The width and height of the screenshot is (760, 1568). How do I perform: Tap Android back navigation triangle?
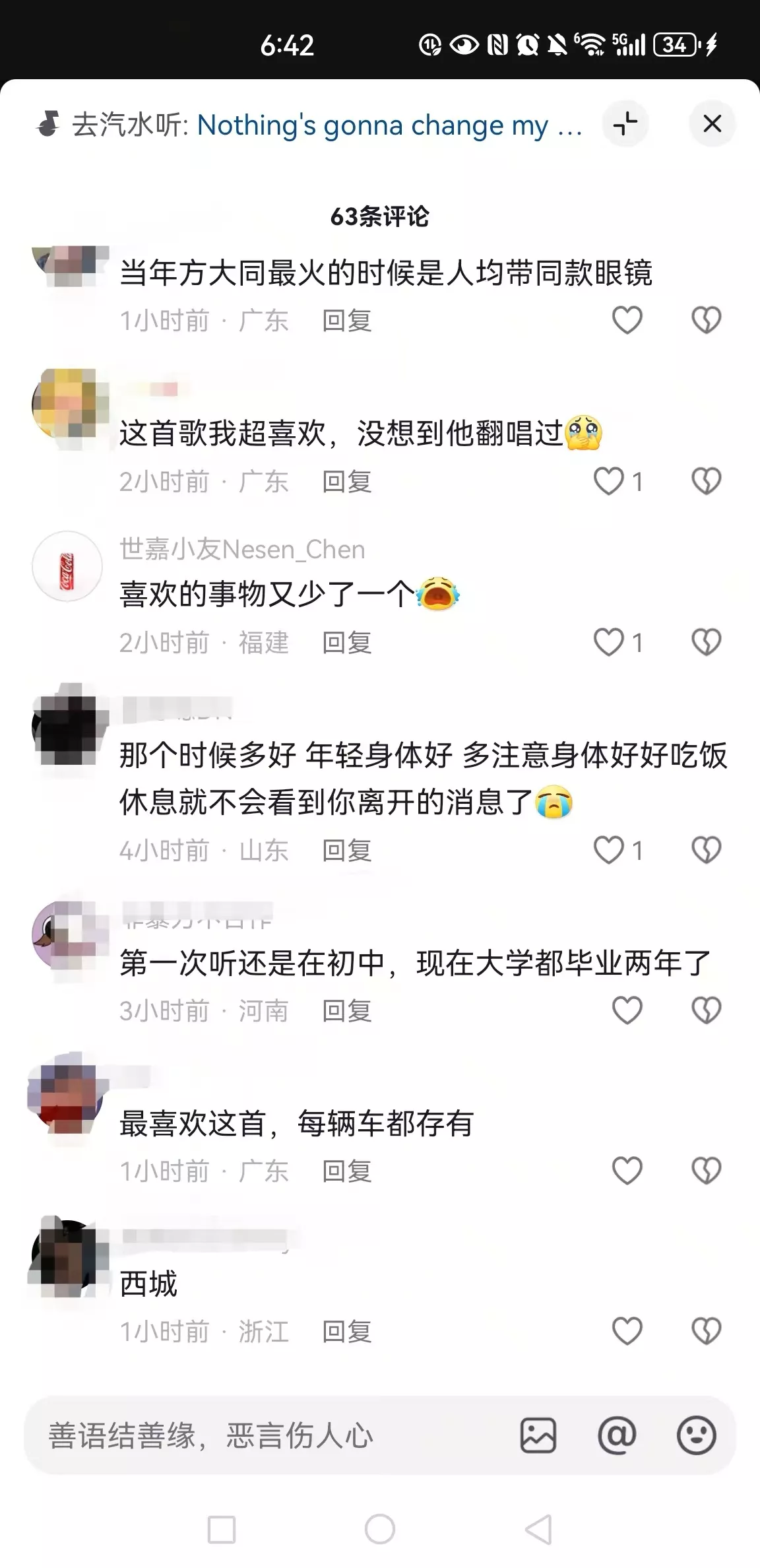click(x=538, y=1529)
